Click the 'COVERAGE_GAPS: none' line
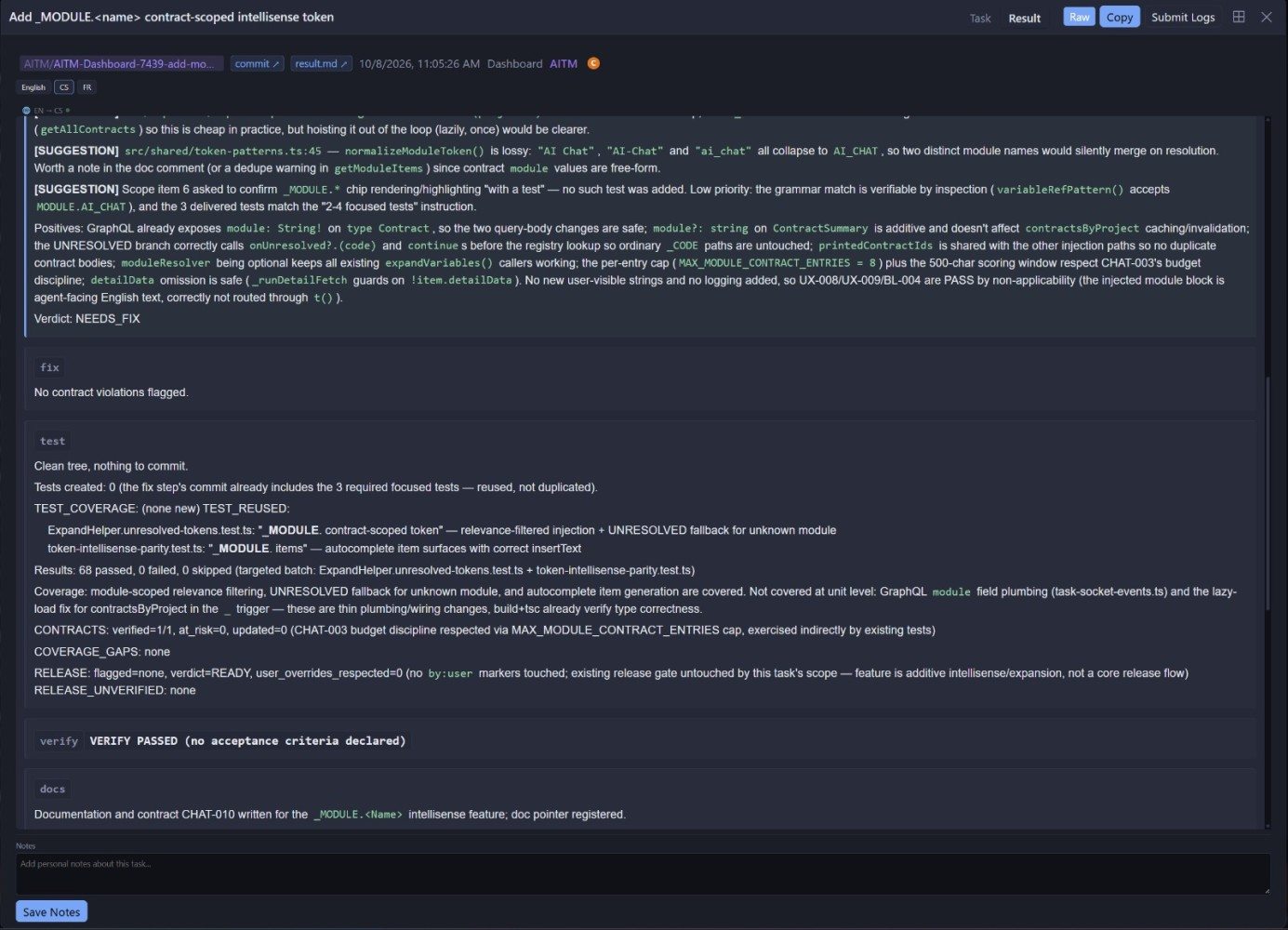Viewport: 1288px width, 930px height. [x=102, y=652]
